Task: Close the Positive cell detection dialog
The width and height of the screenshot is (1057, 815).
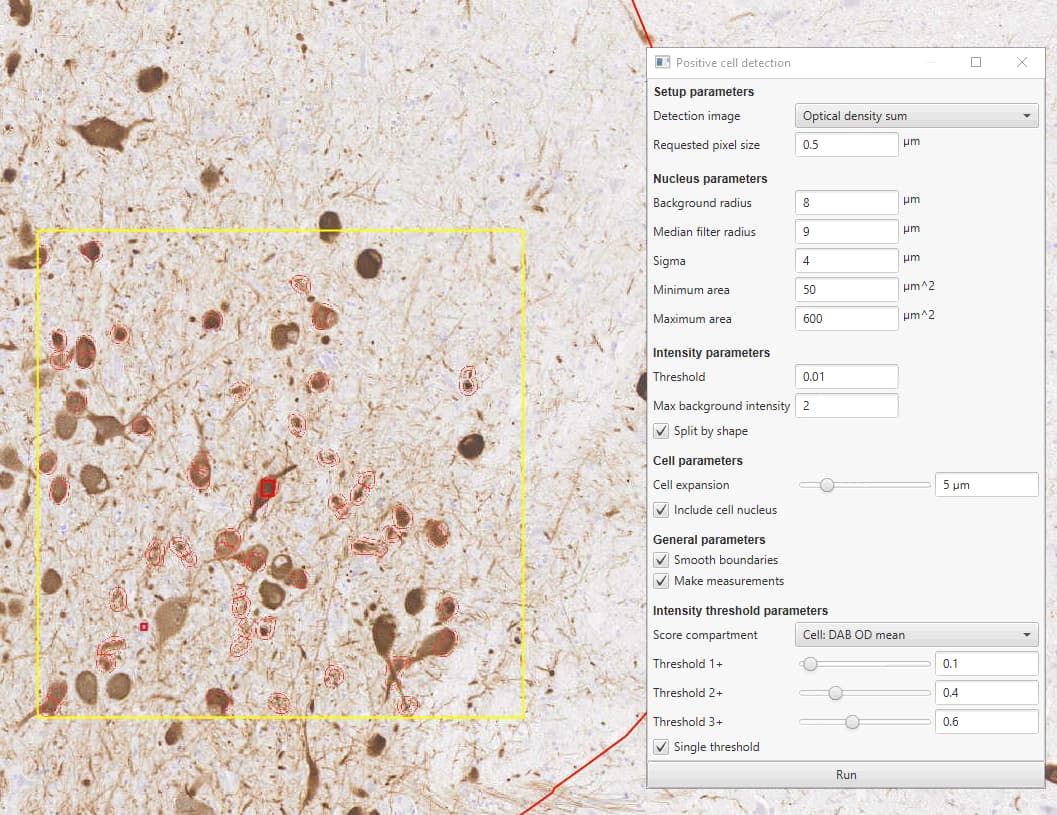Action: pyautogui.click(x=1022, y=62)
